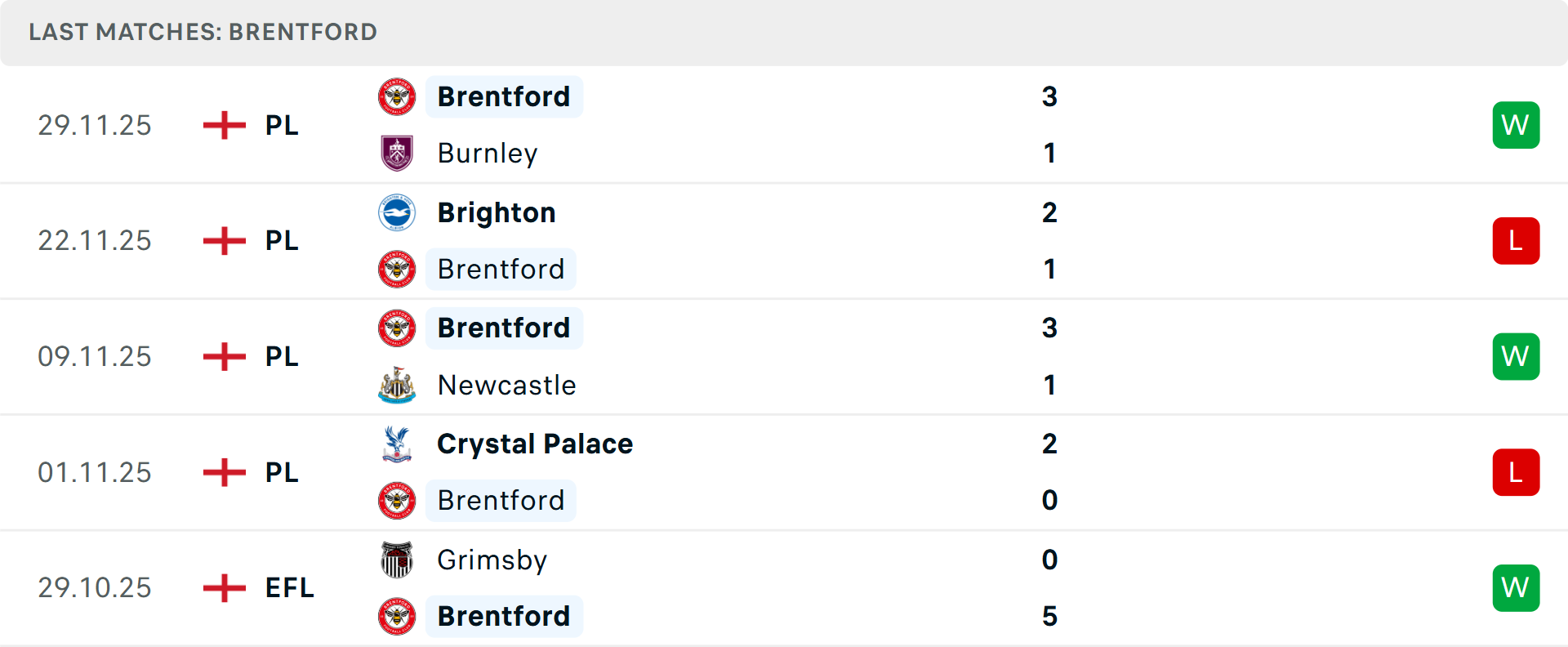Screen dimensions: 1568x647
Task: Click Brentford's score of 5 against Grimsby
Action: click(1049, 616)
